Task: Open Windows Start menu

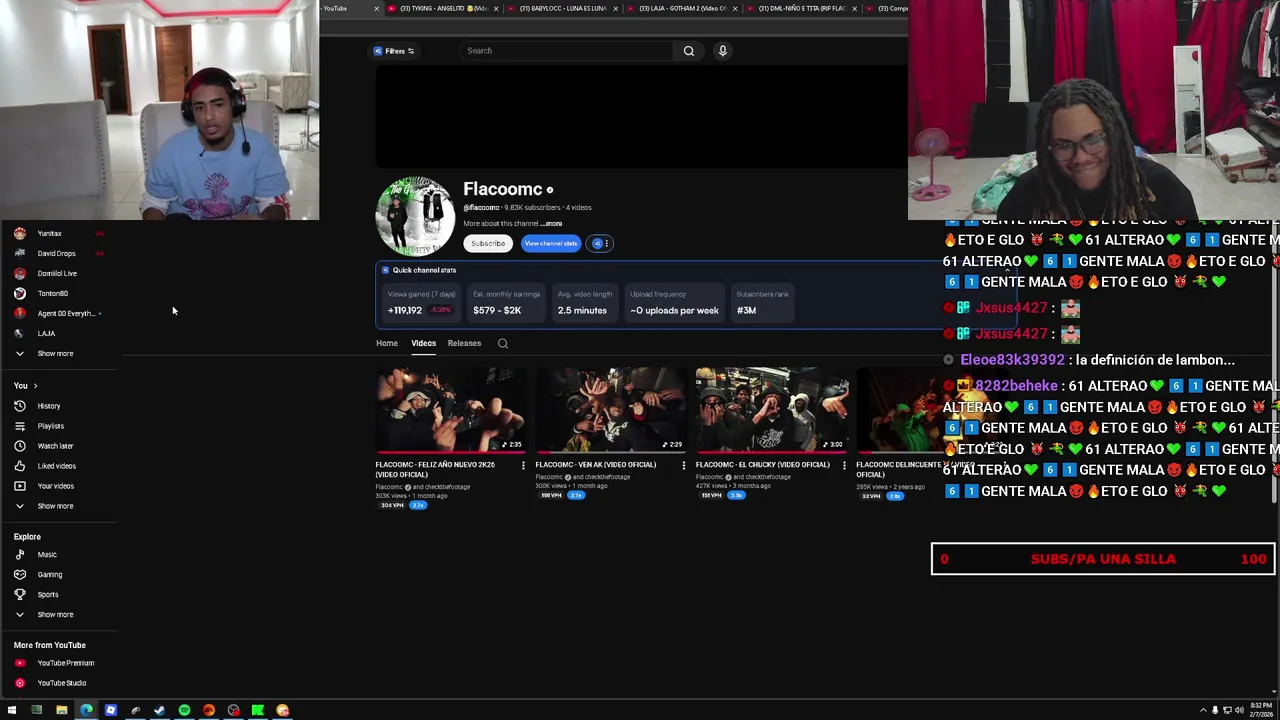Action: (12, 710)
